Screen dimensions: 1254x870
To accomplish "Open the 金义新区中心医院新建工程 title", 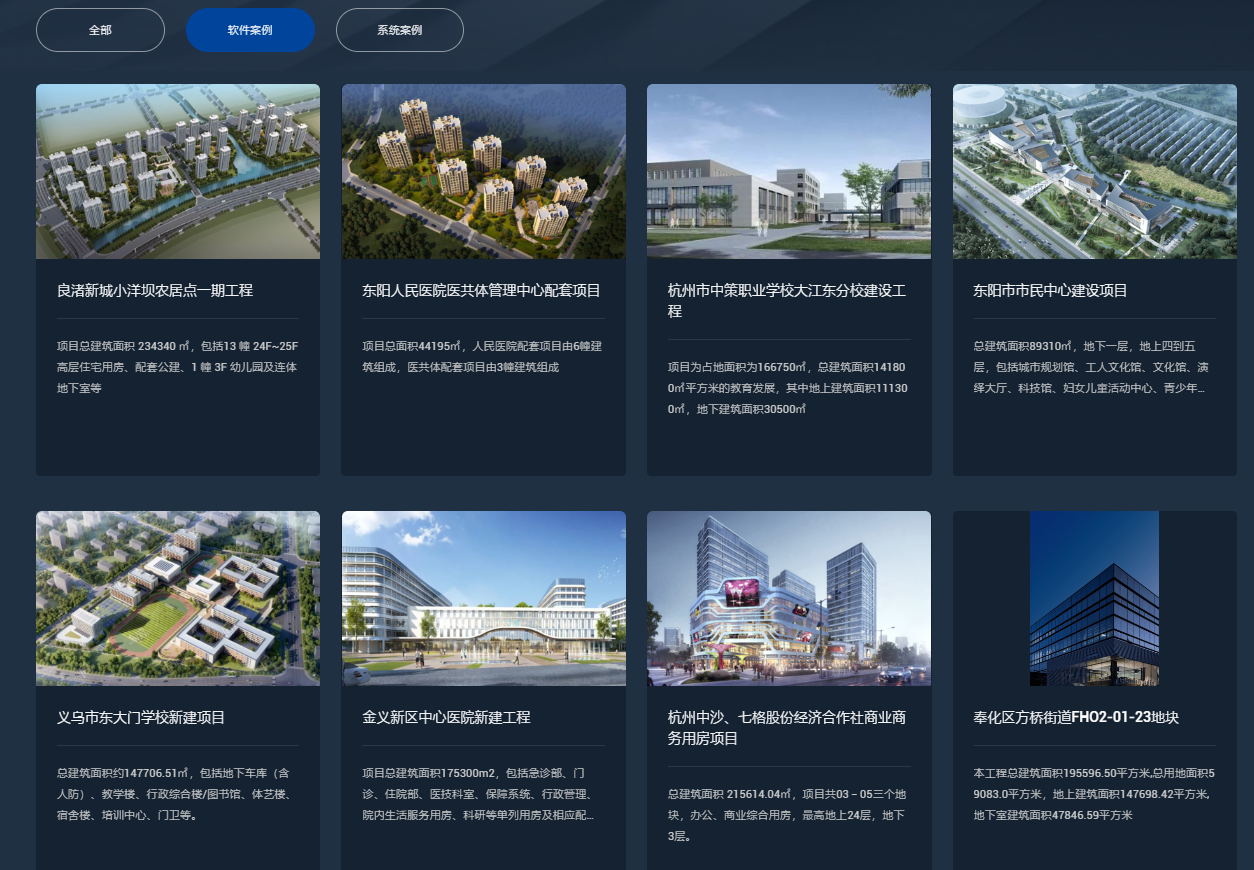I will click(x=446, y=718).
